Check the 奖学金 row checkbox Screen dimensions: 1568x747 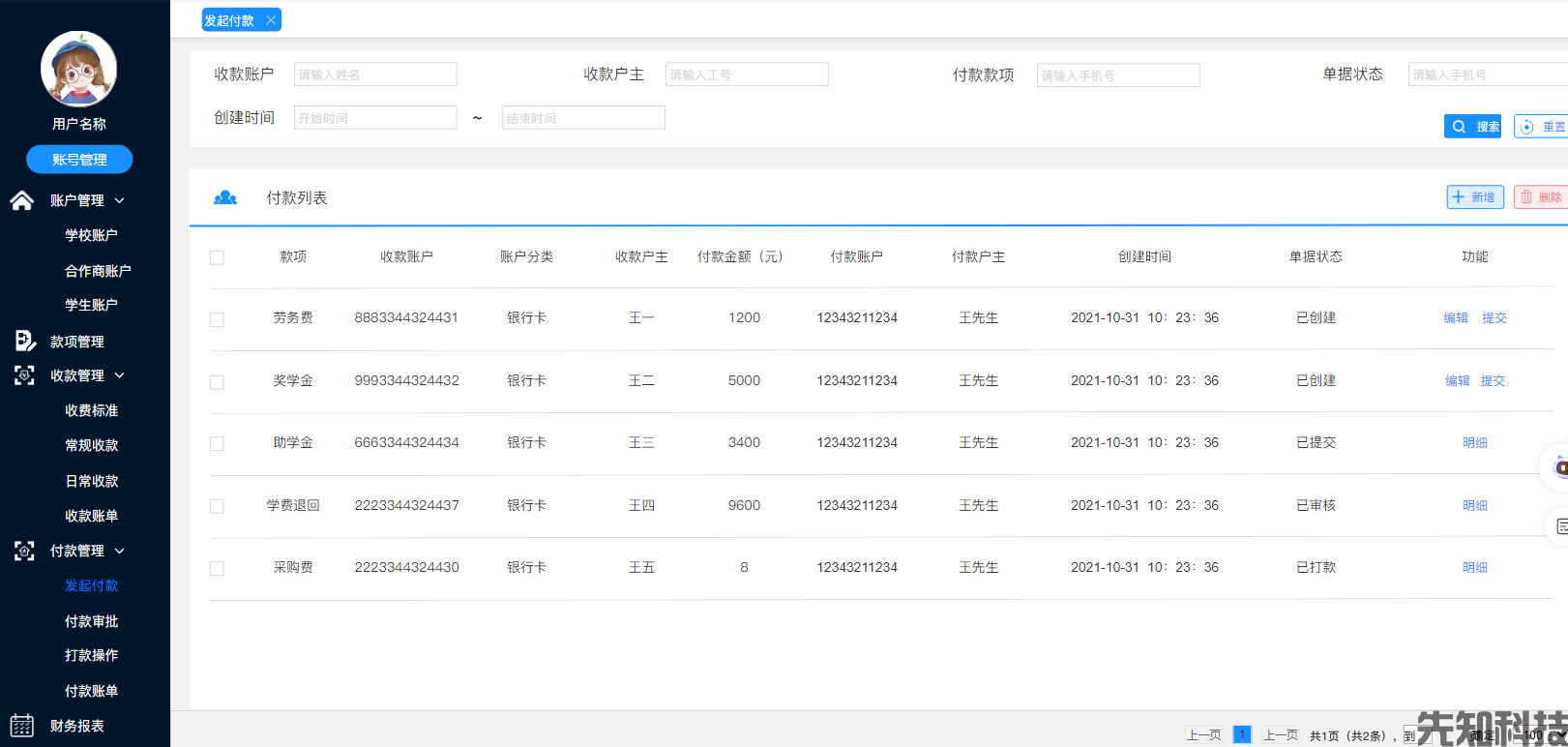pyautogui.click(x=217, y=382)
